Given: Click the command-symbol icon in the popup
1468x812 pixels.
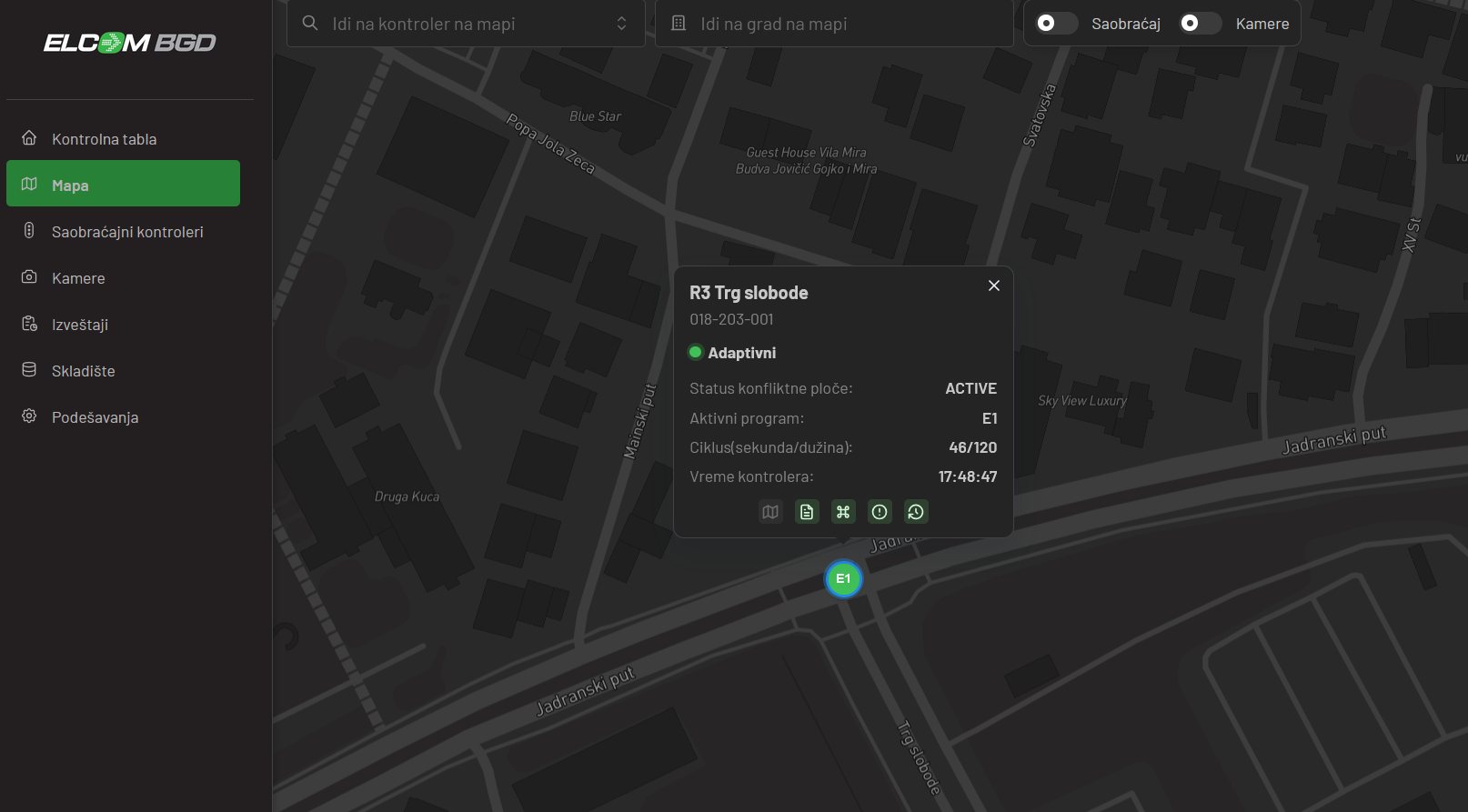Looking at the screenshot, I should [x=843, y=512].
